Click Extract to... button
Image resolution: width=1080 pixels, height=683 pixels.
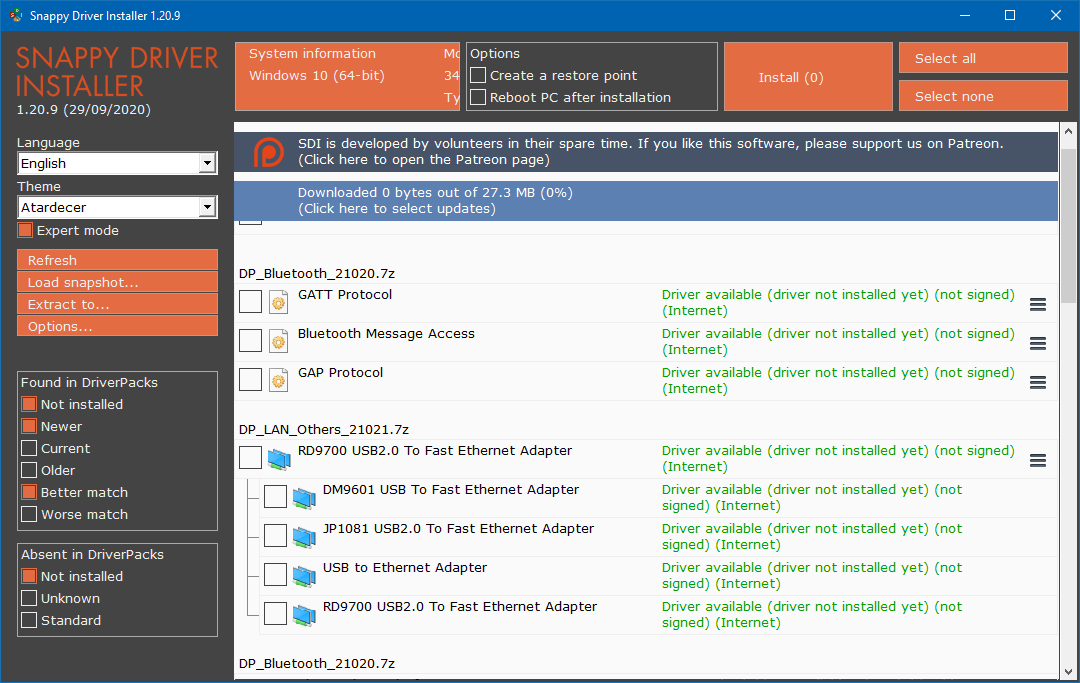117,304
